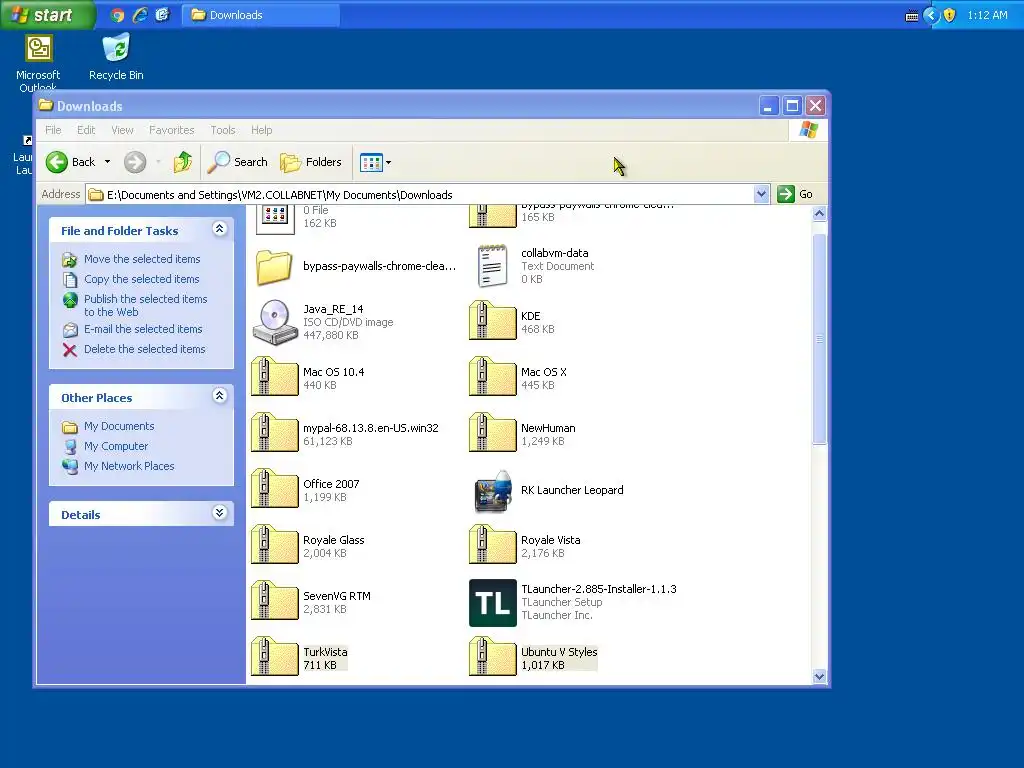Click the 0 File item icon
Image resolution: width=1024 pixels, height=768 pixels.
coord(275,218)
